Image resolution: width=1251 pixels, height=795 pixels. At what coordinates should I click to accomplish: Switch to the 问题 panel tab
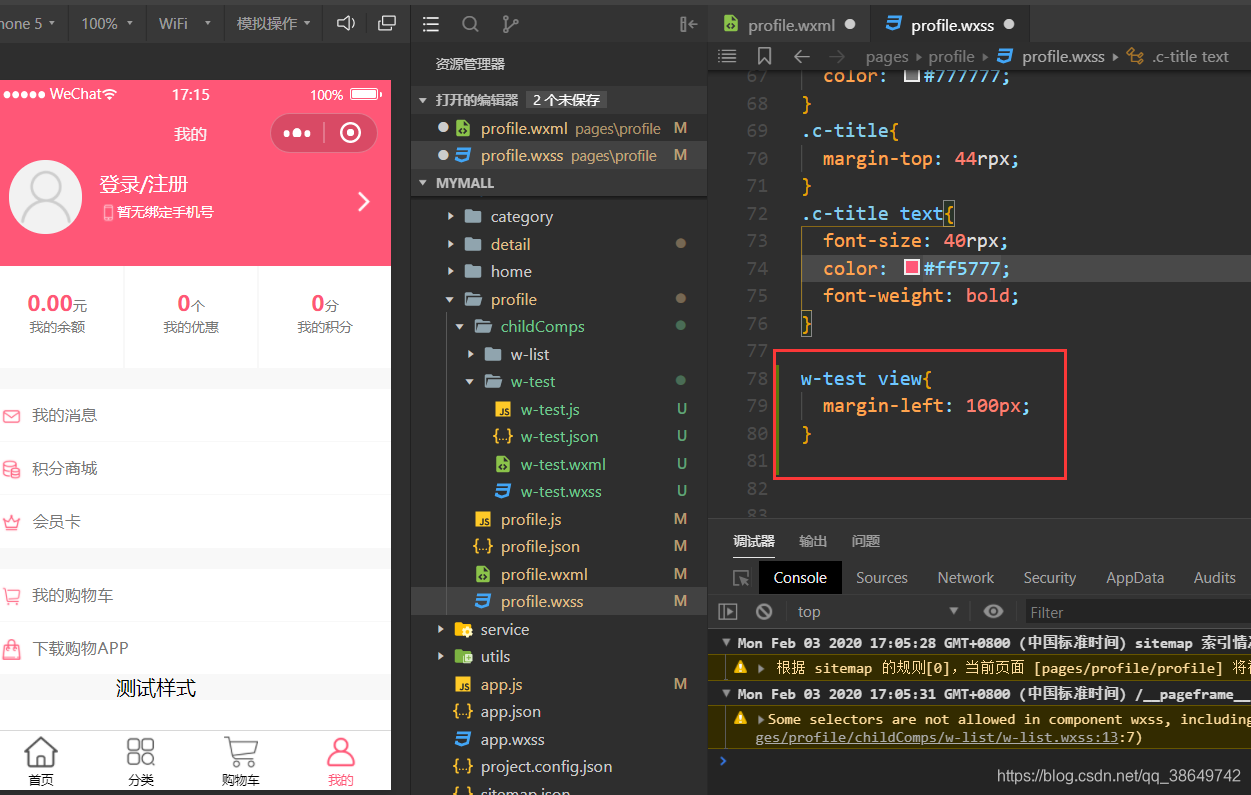point(866,541)
